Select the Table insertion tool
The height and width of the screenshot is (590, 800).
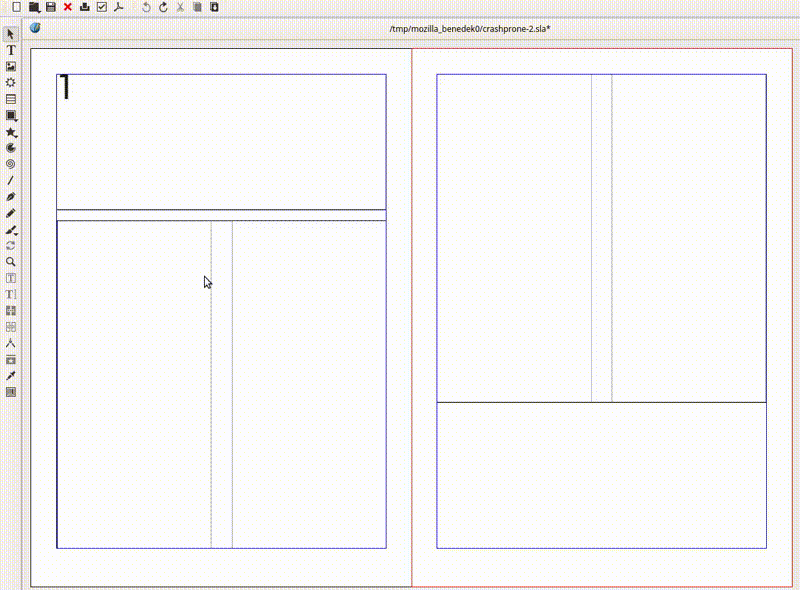pos(11,99)
